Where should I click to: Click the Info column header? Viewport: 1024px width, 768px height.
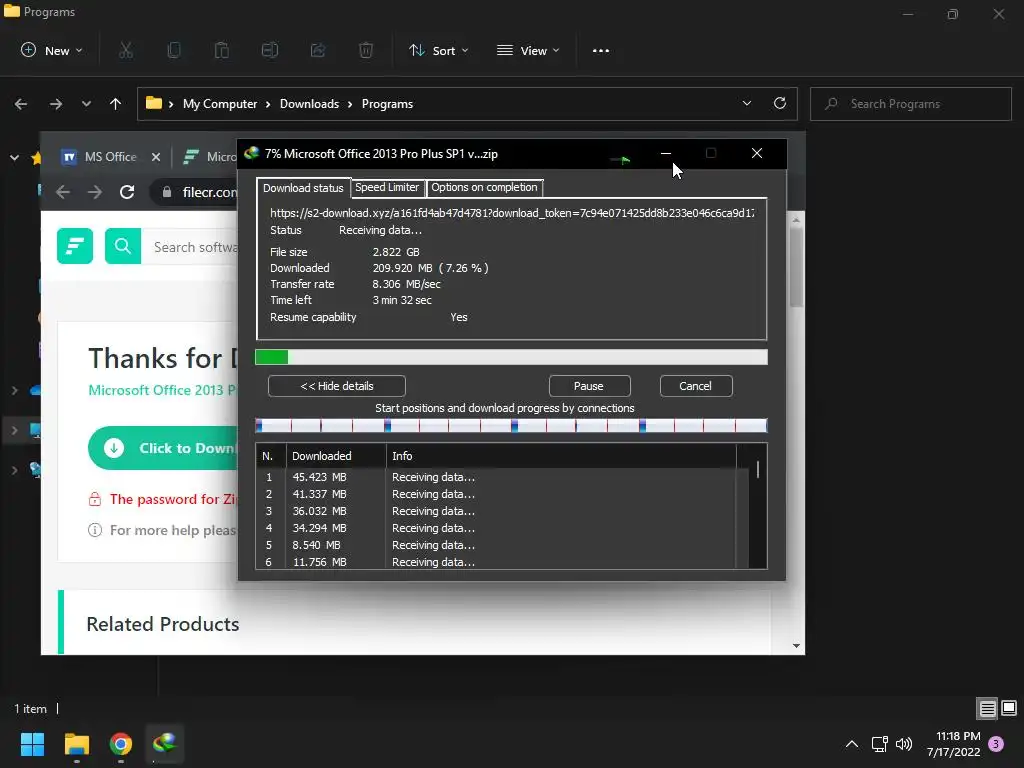click(561, 456)
